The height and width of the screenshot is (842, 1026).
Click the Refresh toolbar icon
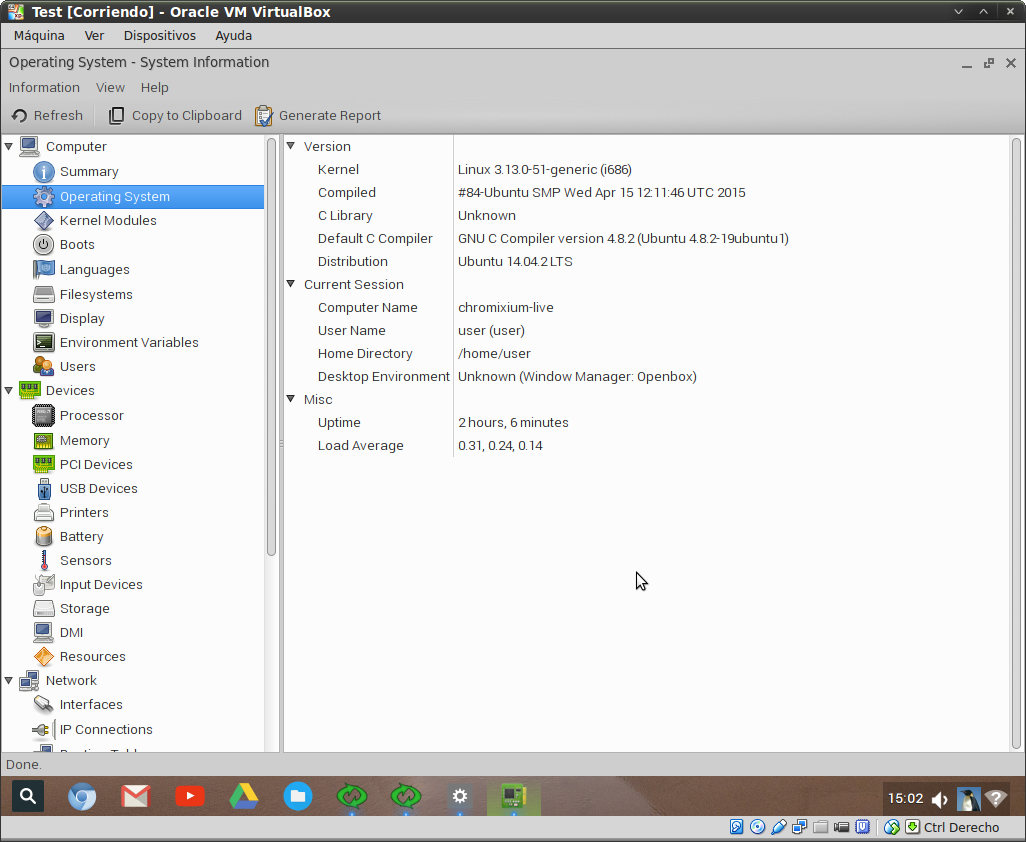click(x=19, y=116)
